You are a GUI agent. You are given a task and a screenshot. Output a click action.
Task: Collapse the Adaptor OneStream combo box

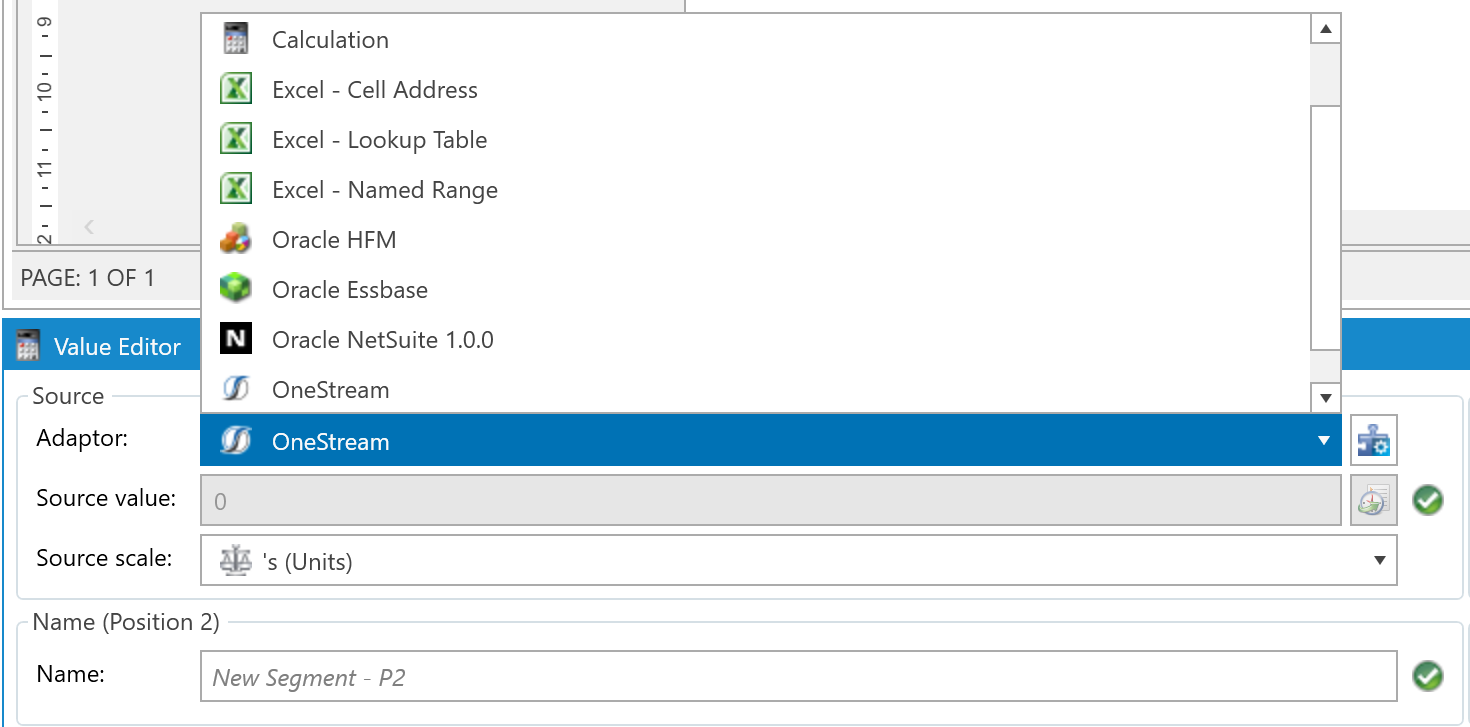point(1323,441)
